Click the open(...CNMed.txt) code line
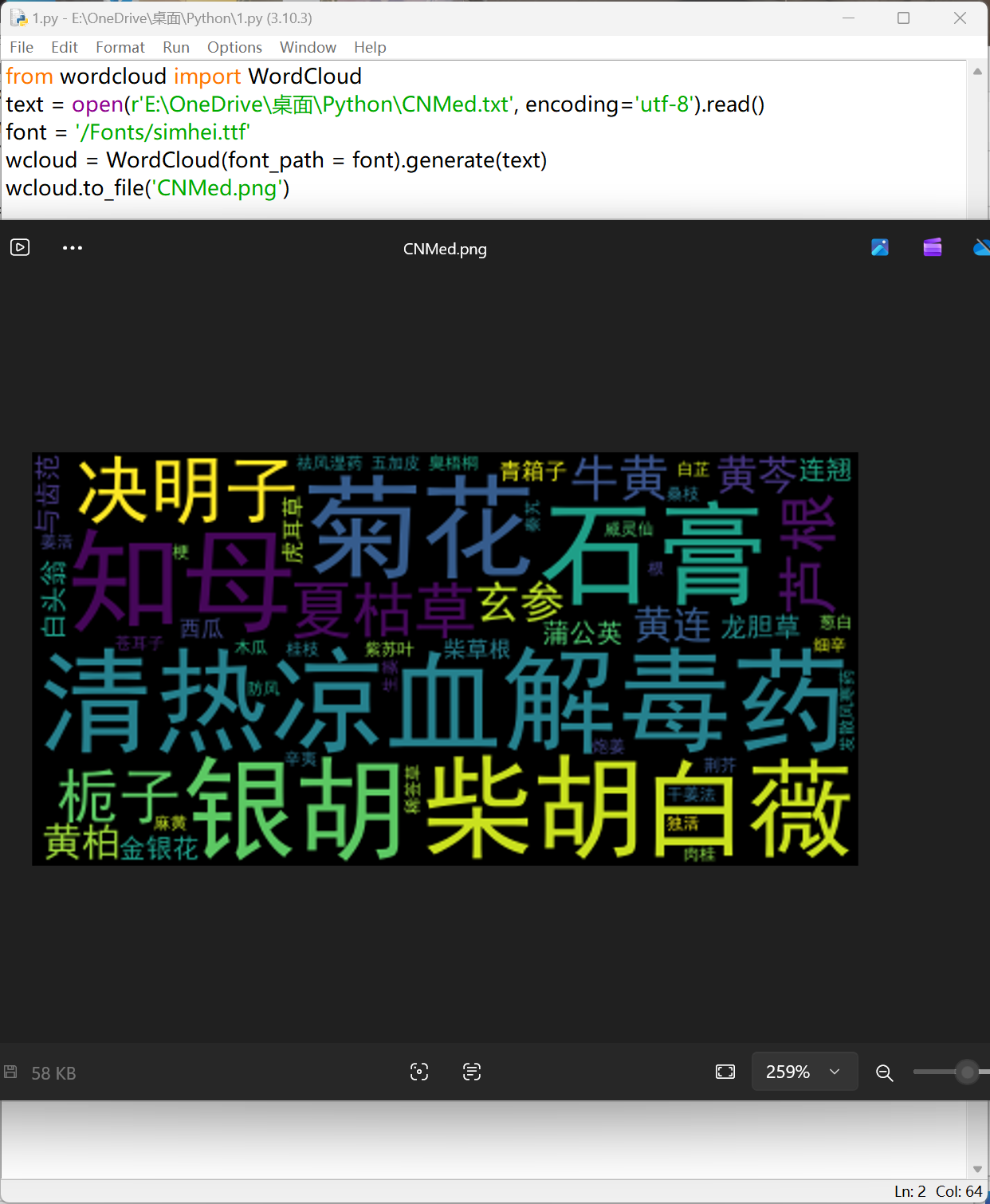This screenshot has height=1204, width=990. [385, 104]
